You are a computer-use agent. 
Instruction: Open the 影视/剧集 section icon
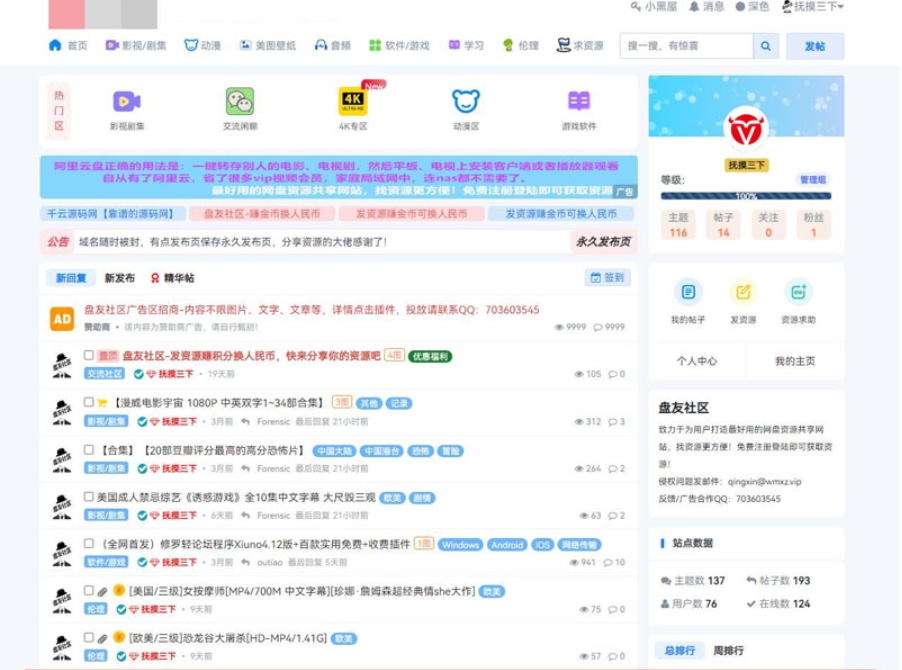point(115,45)
